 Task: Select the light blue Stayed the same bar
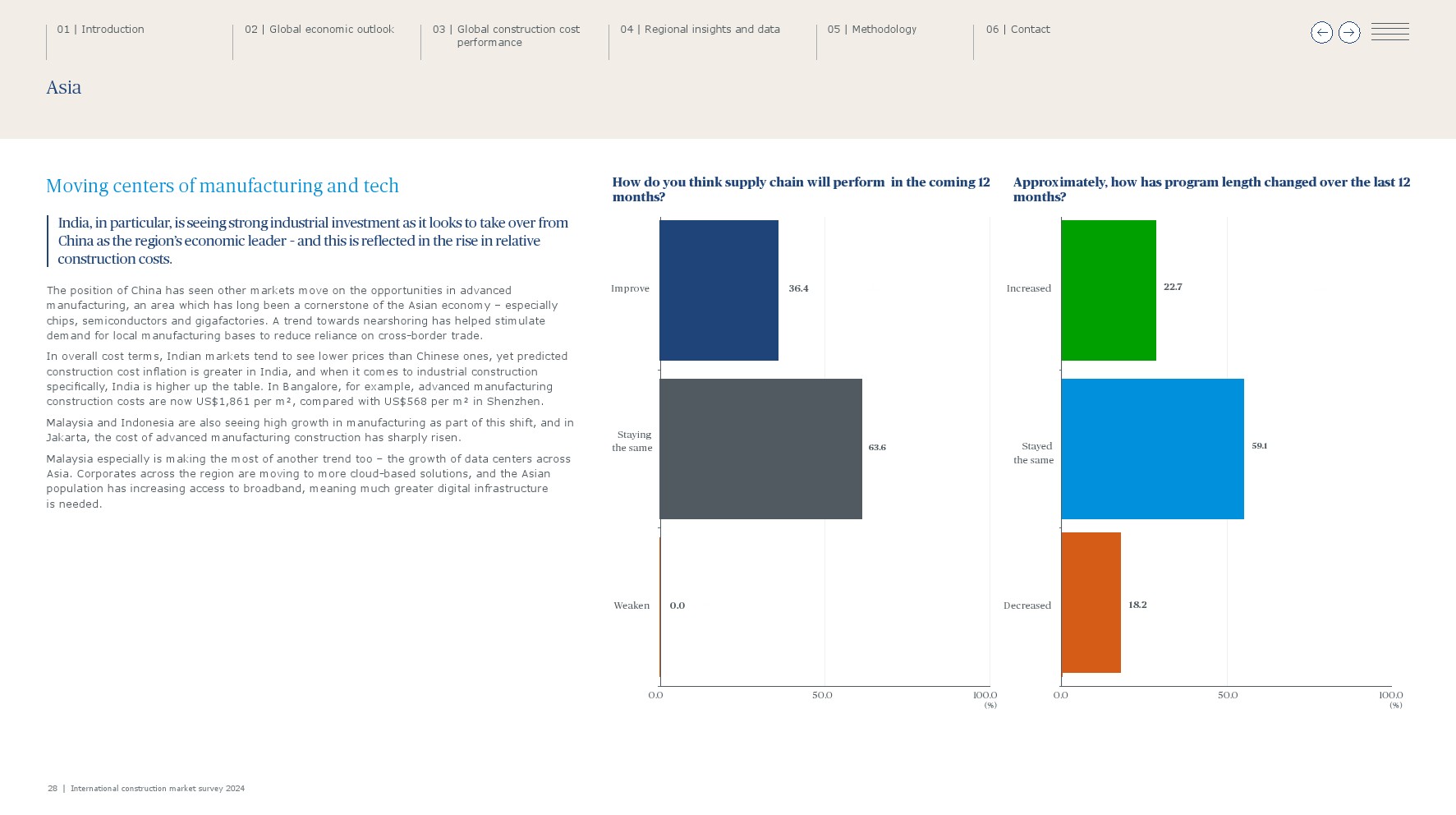[1152, 449]
